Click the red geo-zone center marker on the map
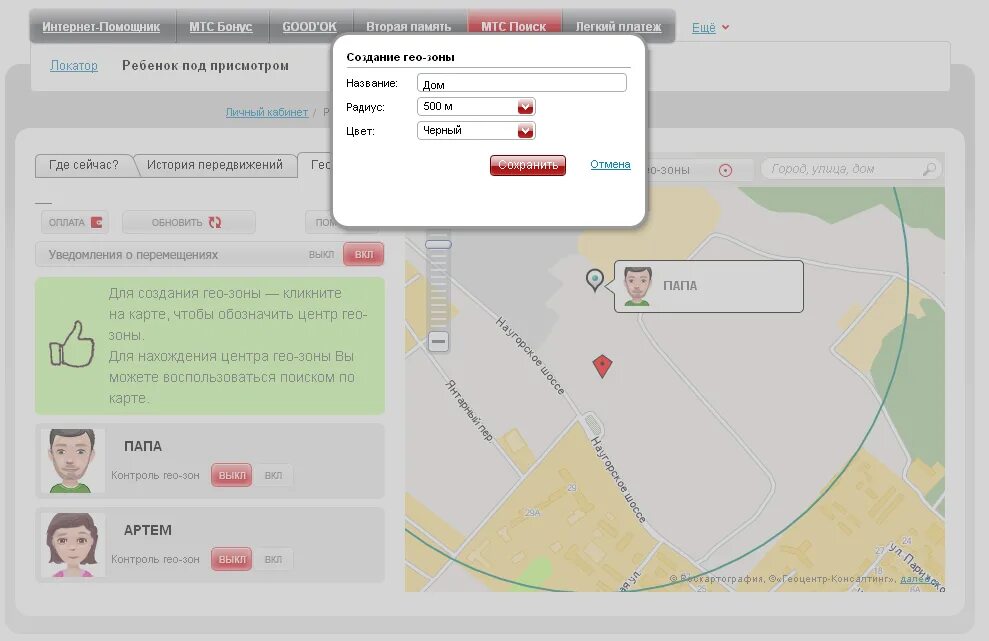 [x=602, y=366]
